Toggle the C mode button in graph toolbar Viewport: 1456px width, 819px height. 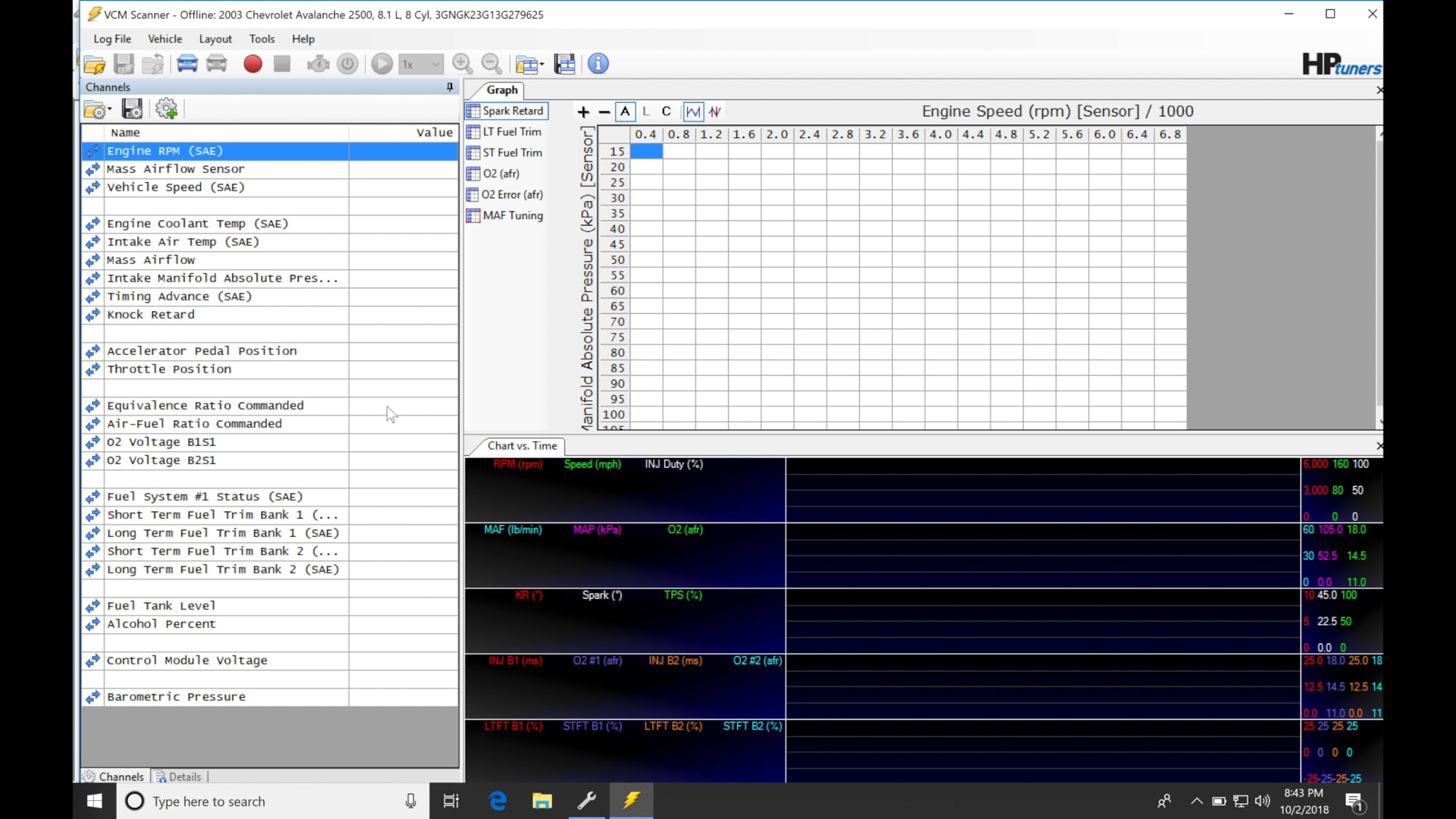(666, 111)
